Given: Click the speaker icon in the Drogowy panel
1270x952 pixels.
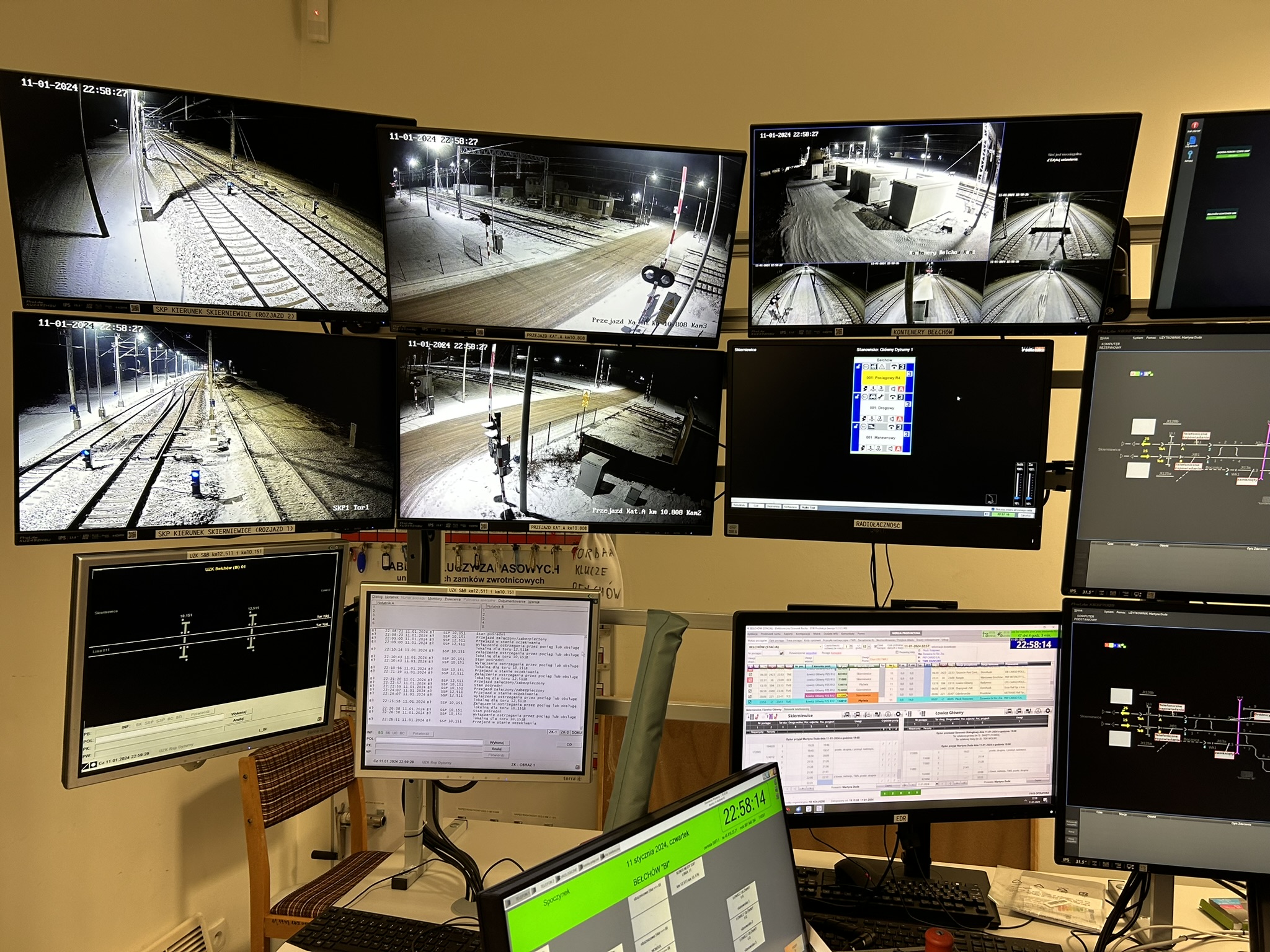Looking at the screenshot, I should 892,419.
